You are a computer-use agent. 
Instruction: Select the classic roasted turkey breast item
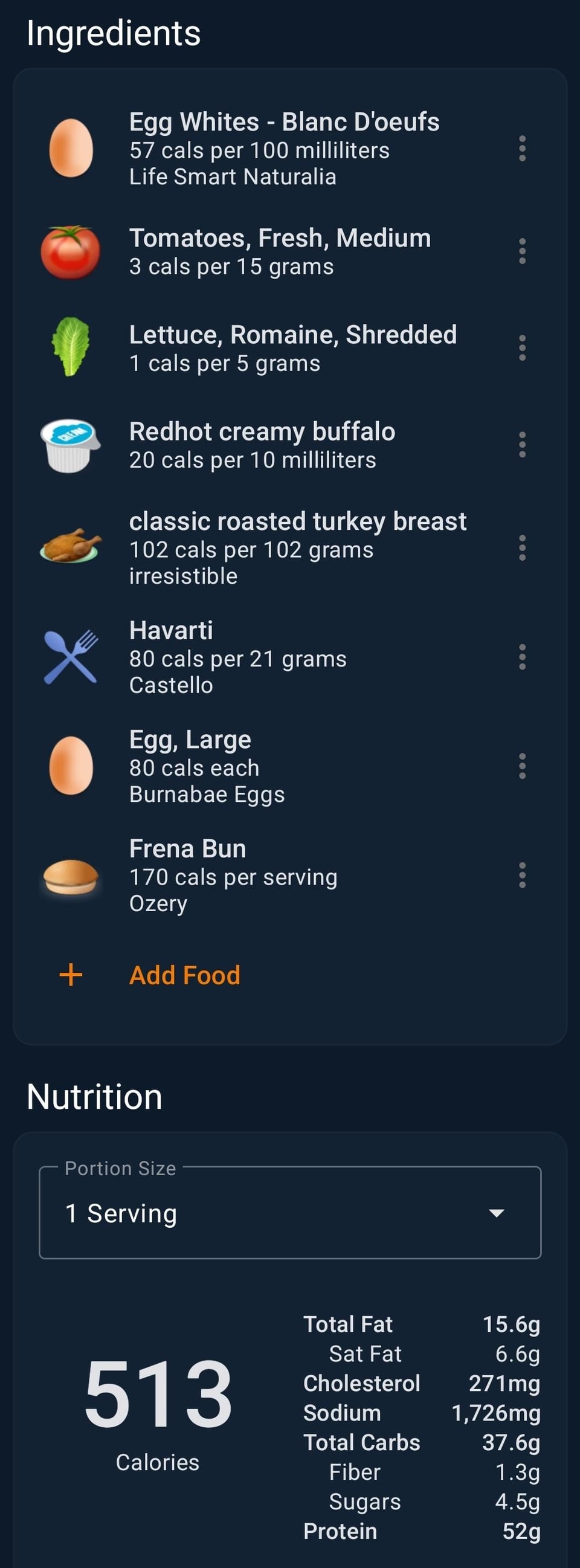click(297, 522)
